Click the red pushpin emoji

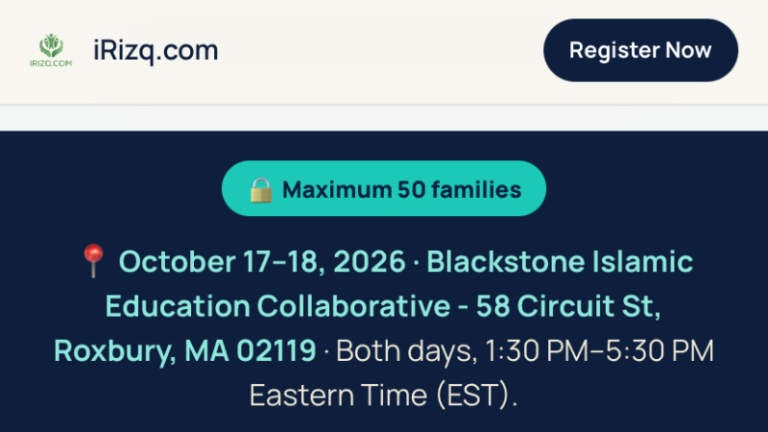point(93,261)
